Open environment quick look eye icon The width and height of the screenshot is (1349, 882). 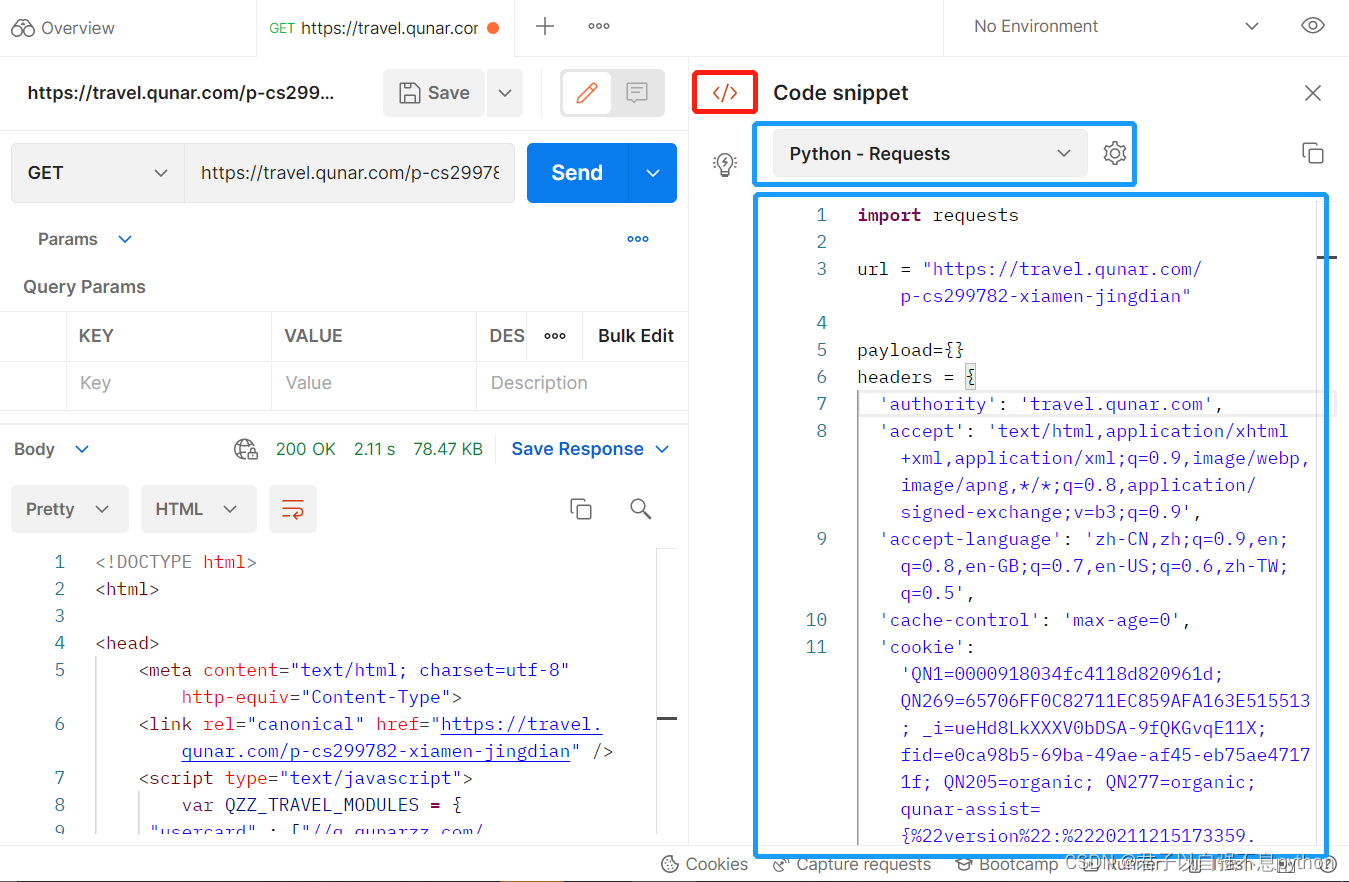1313,27
